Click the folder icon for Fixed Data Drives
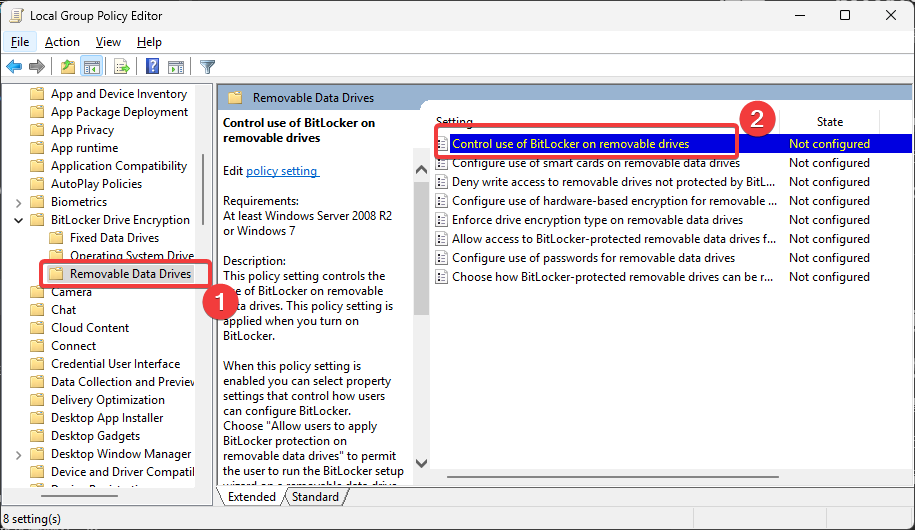This screenshot has height=530, width=915. tap(56, 238)
